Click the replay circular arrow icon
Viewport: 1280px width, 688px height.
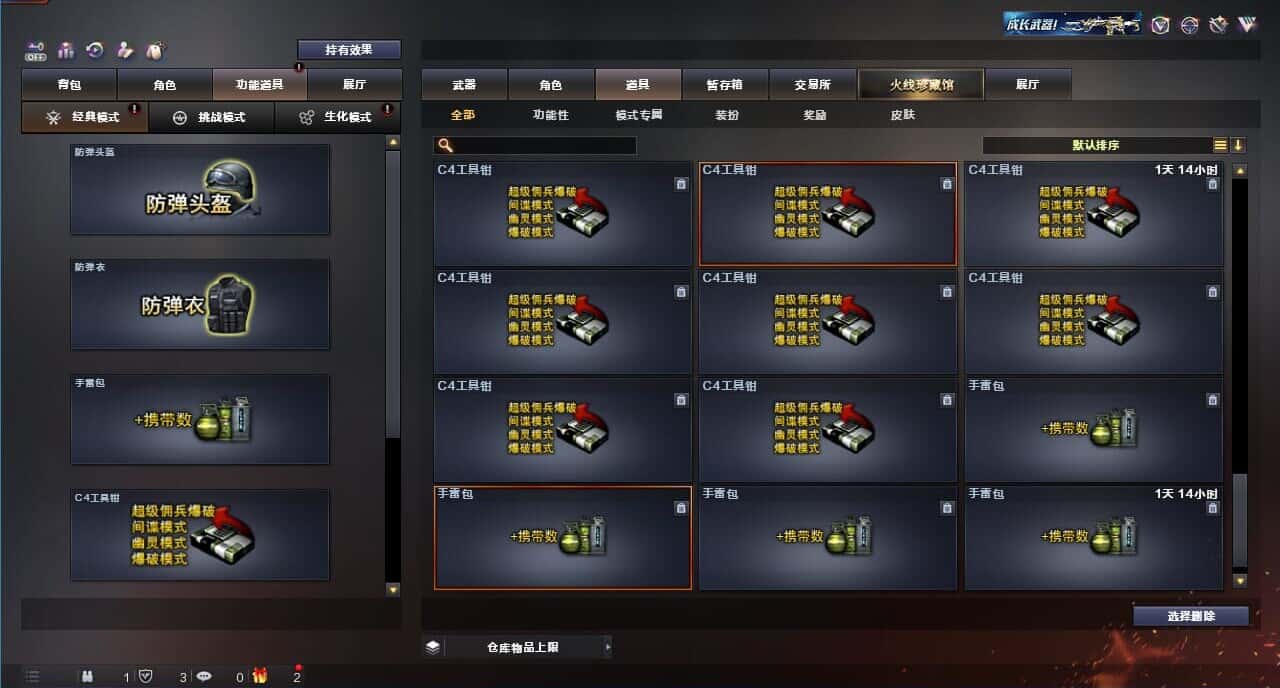(x=95, y=50)
